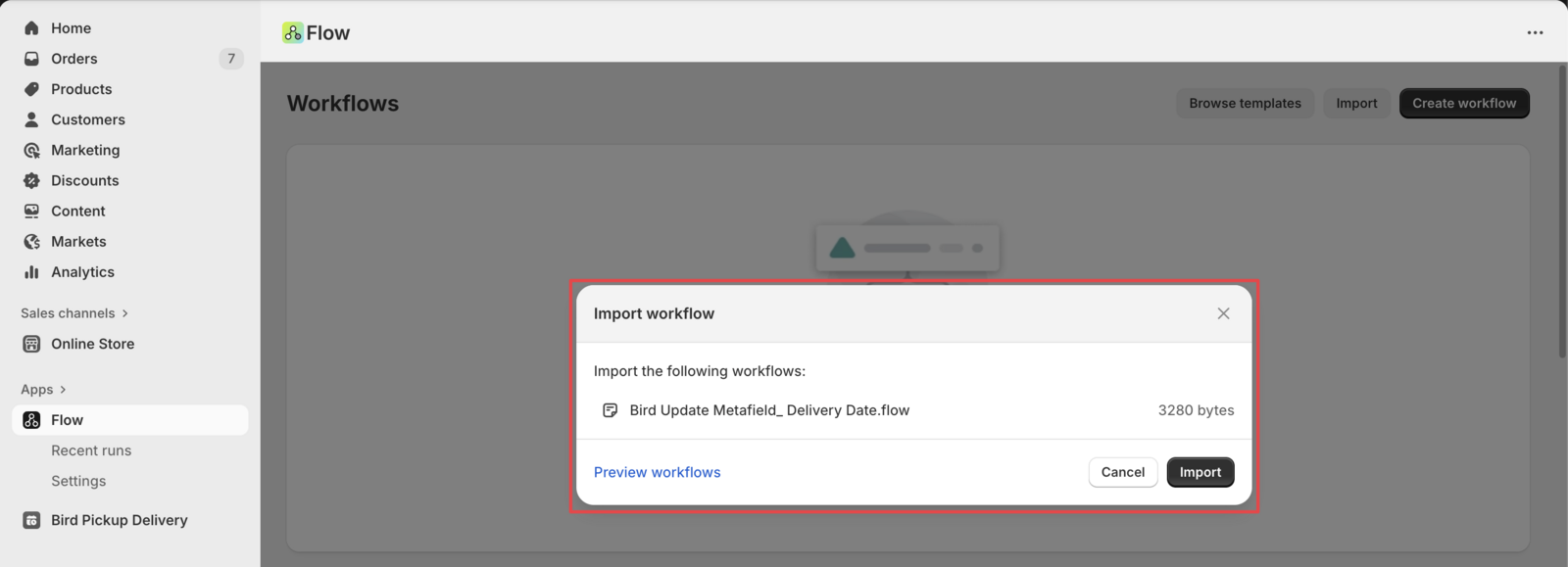Click the Analytics bar chart icon
This screenshot has width=1568, height=567.
[31, 271]
